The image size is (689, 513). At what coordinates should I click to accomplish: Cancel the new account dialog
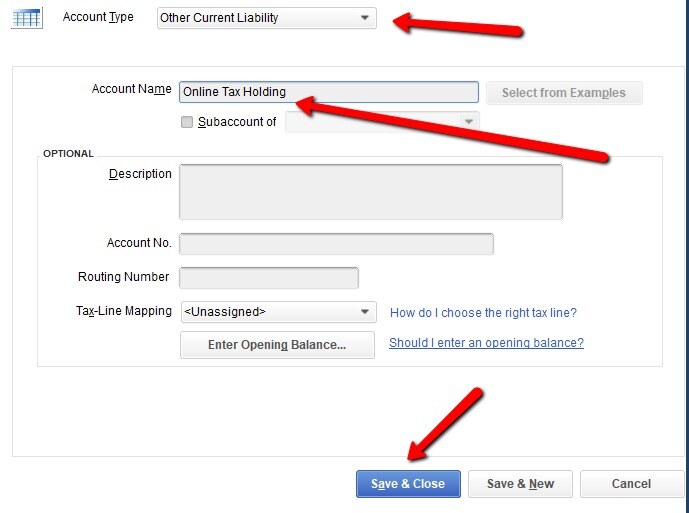tap(631, 484)
